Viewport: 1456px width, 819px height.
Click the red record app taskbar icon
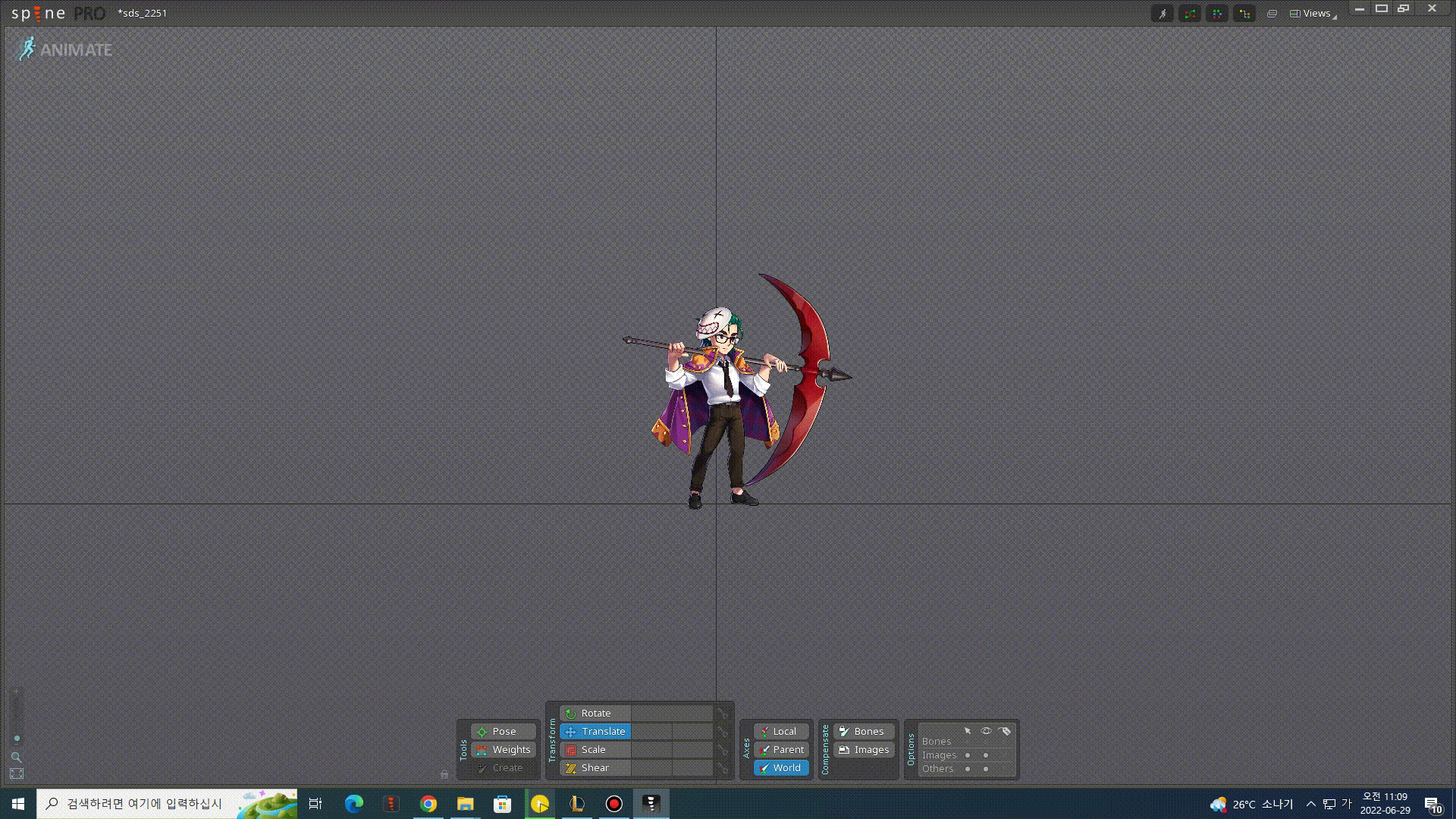click(x=614, y=804)
